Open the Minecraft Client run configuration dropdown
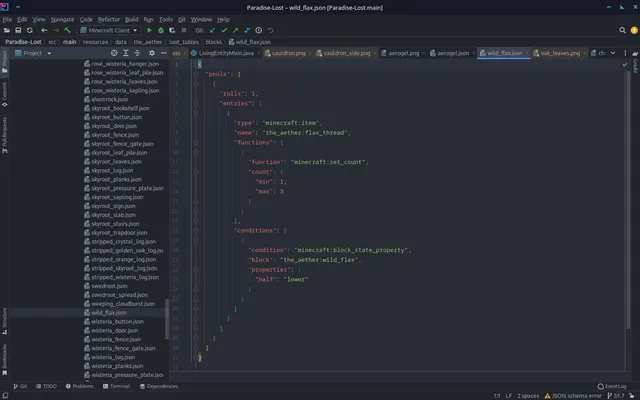This screenshot has height=400, width=640. click(109, 30)
